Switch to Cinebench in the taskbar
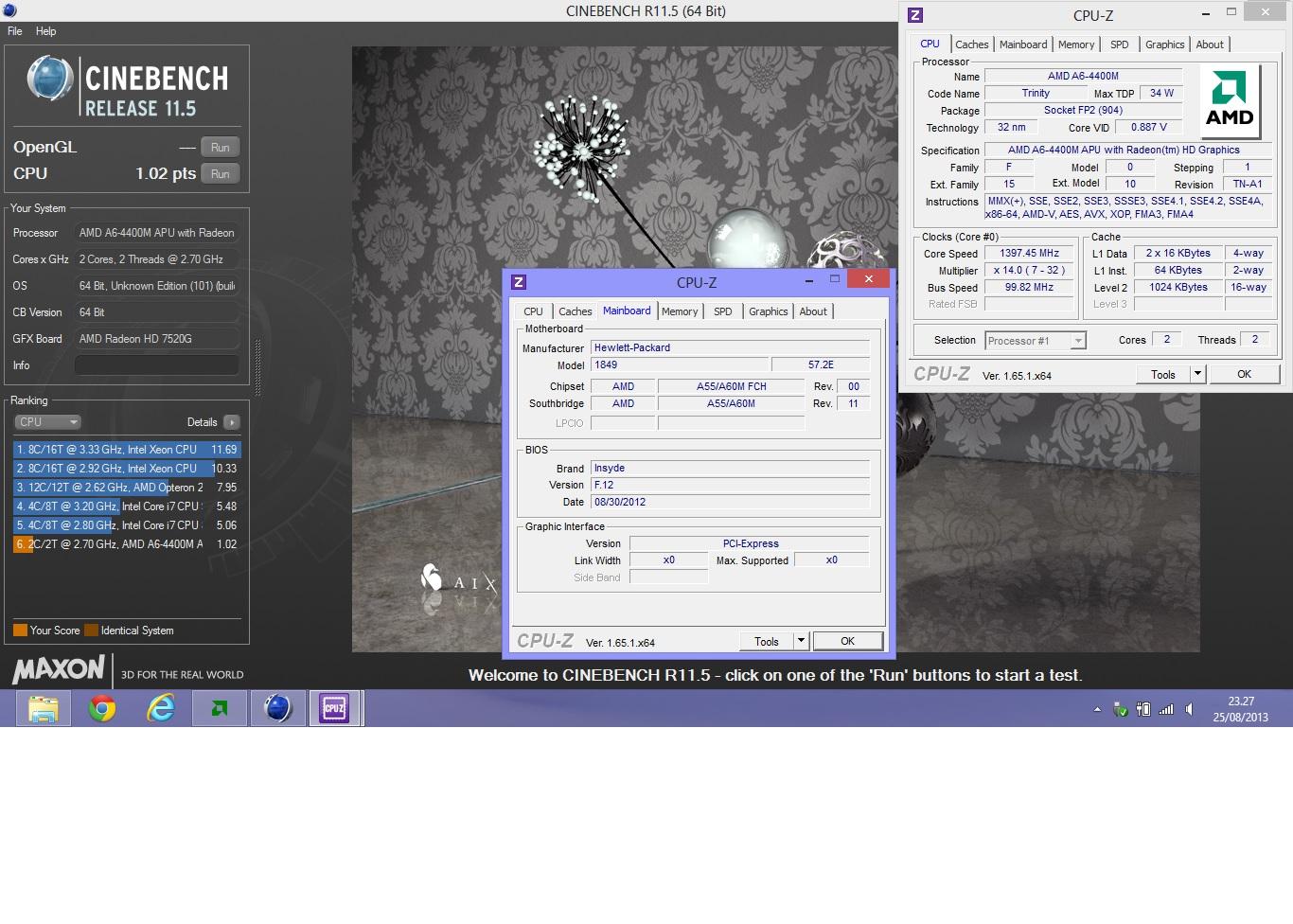 pos(277,708)
